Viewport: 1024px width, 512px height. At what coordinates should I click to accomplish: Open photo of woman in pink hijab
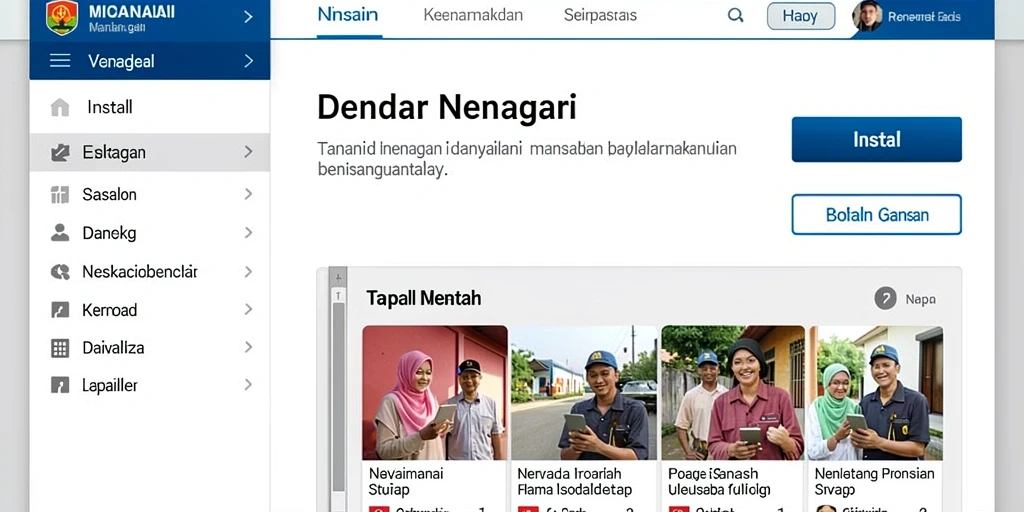pyautogui.click(x=435, y=393)
